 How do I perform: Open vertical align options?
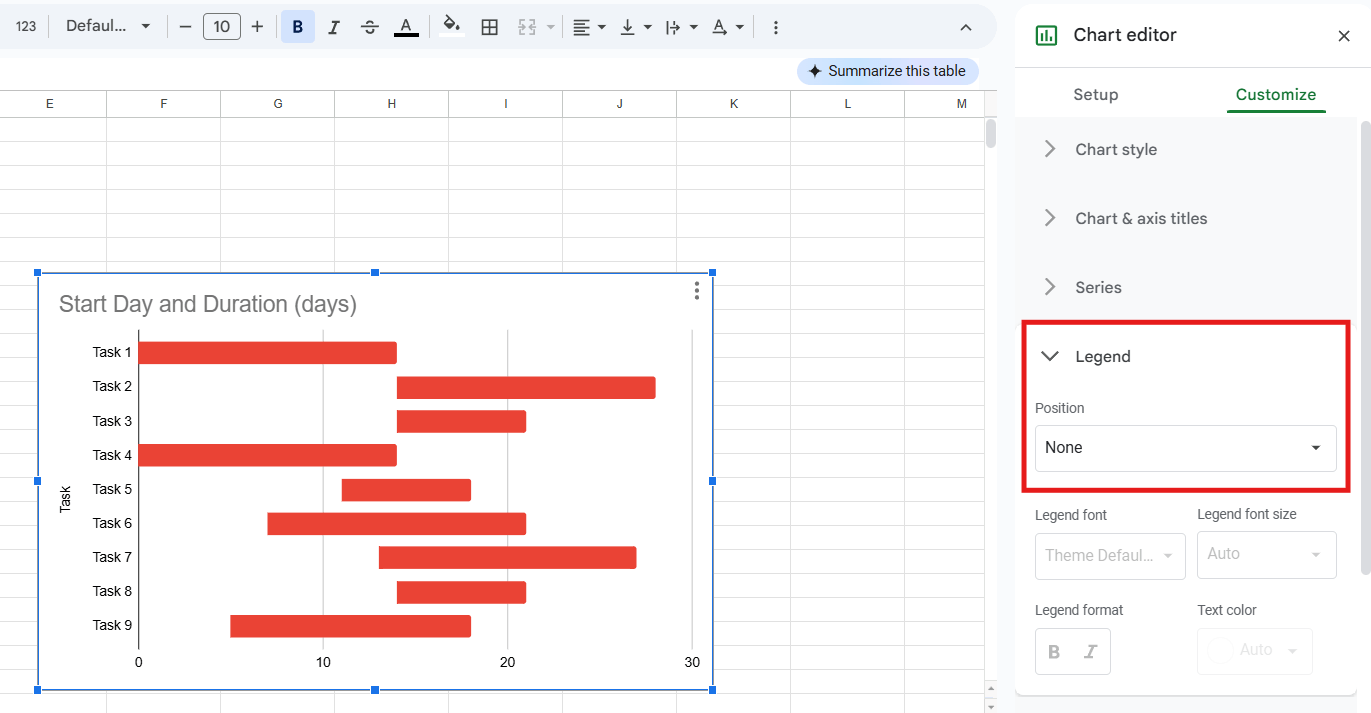pos(635,27)
